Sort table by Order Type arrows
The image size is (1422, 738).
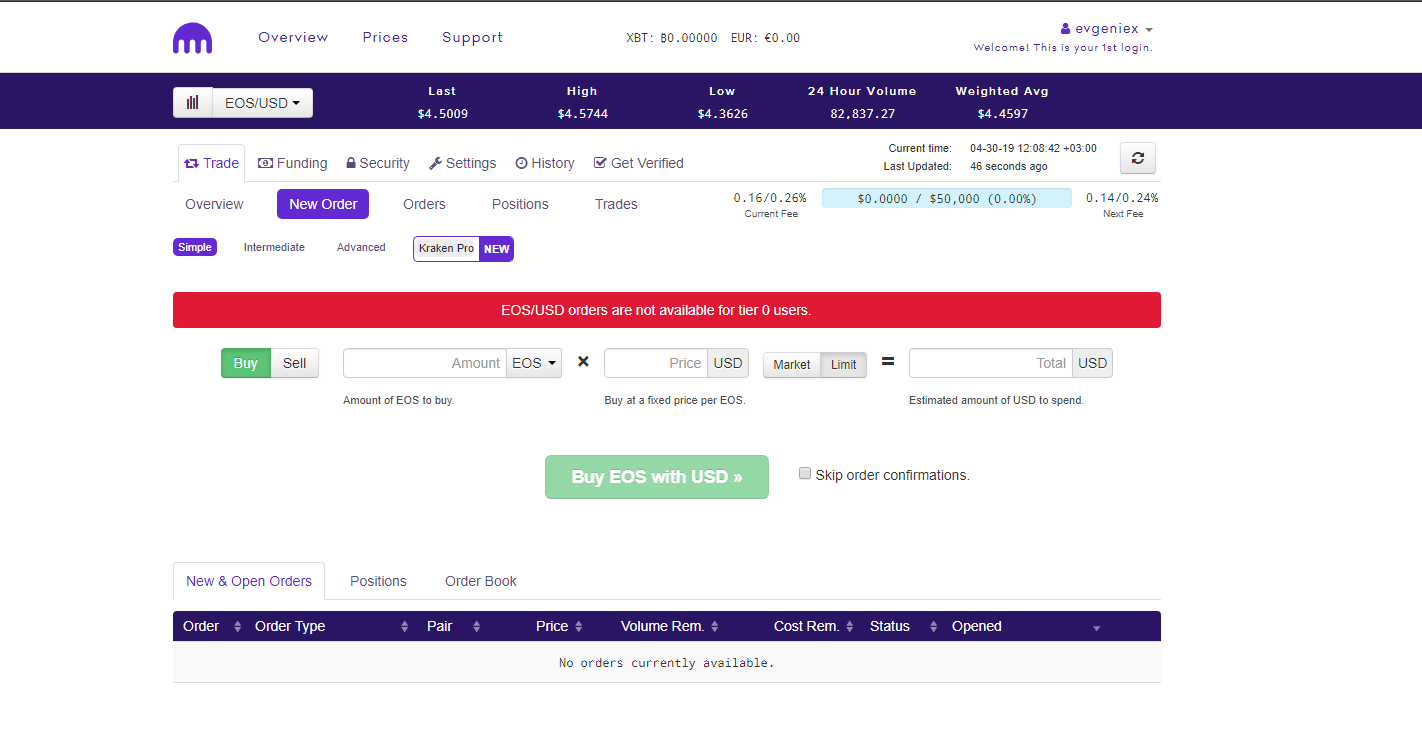pos(405,627)
